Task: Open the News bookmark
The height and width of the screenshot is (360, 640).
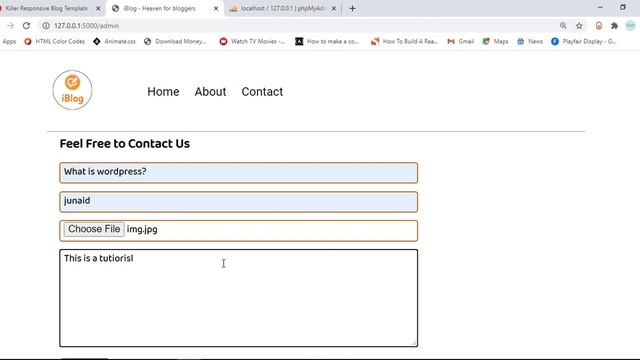Action: point(530,42)
